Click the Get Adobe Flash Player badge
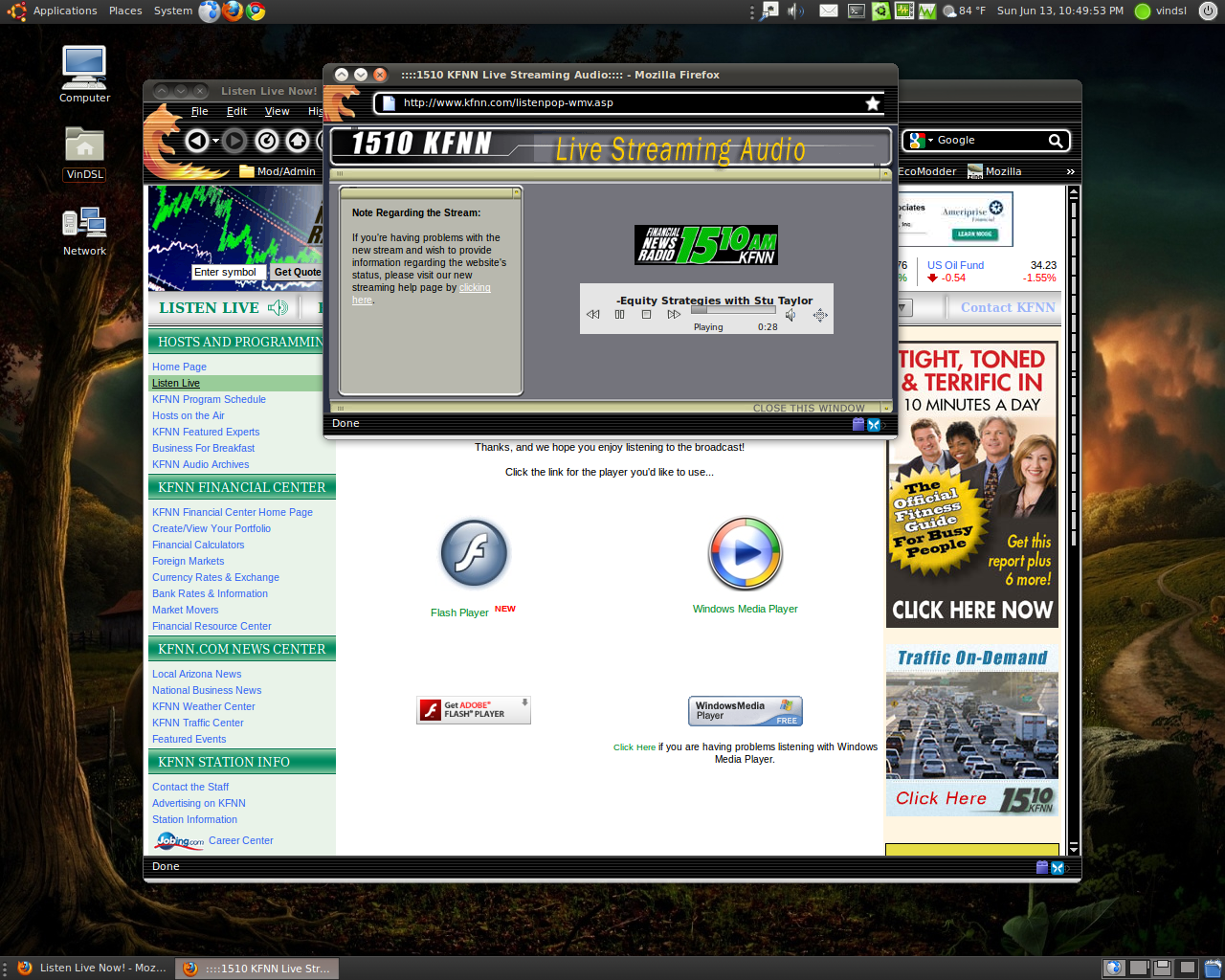The image size is (1225, 980). pyautogui.click(x=474, y=710)
